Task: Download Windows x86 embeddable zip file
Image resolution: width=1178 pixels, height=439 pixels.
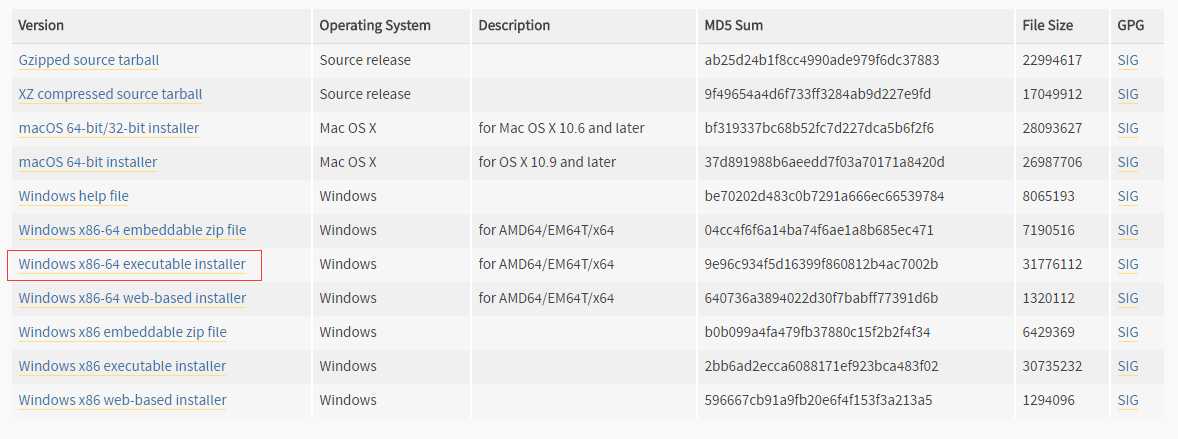Action: [x=122, y=332]
